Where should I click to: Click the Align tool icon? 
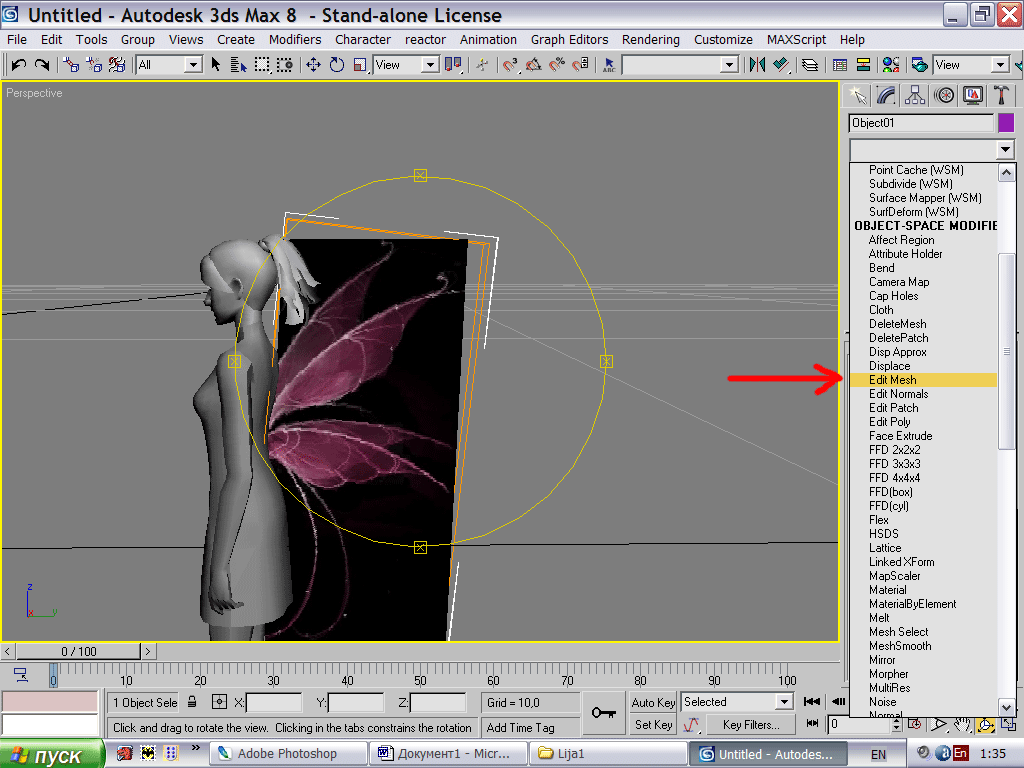pyautogui.click(x=780, y=65)
